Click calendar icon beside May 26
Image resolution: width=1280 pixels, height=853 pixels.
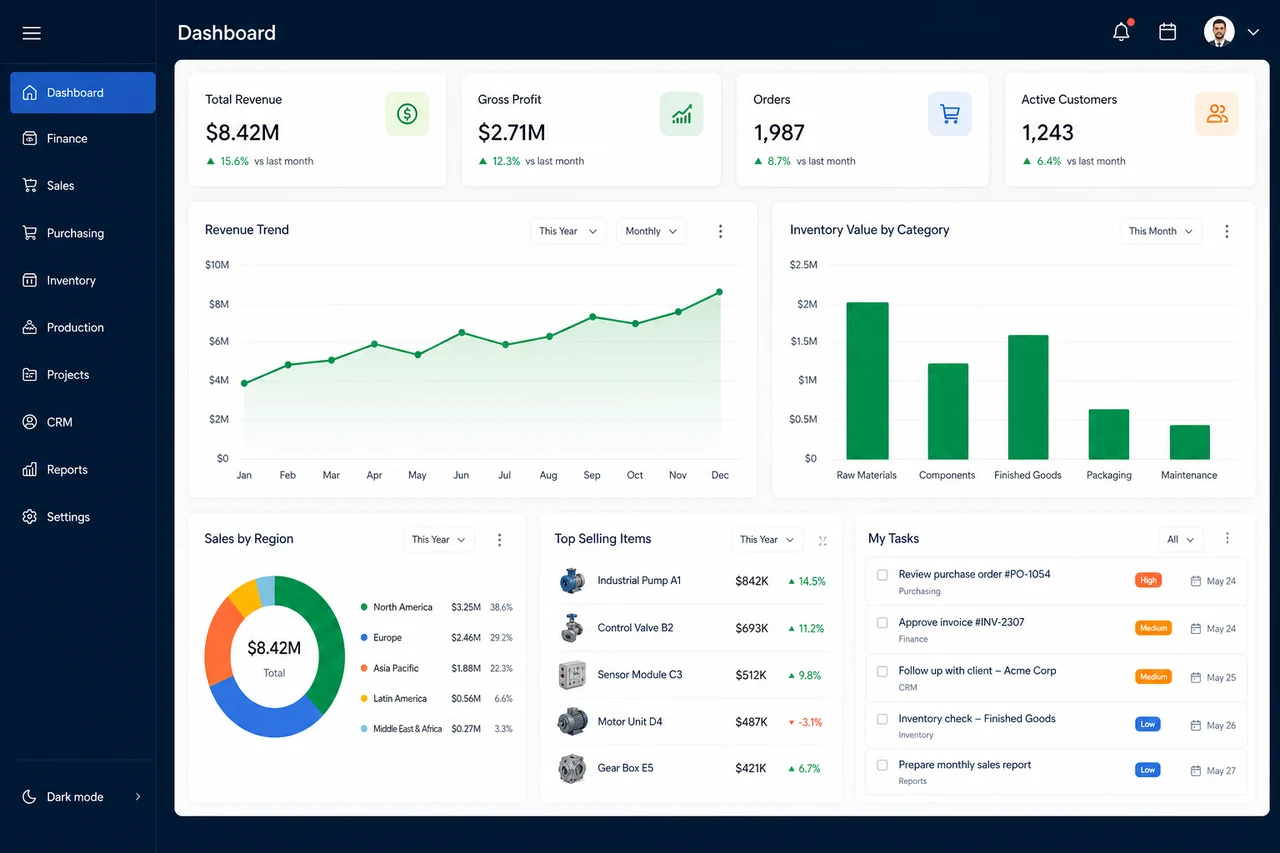pyautogui.click(x=1196, y=725)
